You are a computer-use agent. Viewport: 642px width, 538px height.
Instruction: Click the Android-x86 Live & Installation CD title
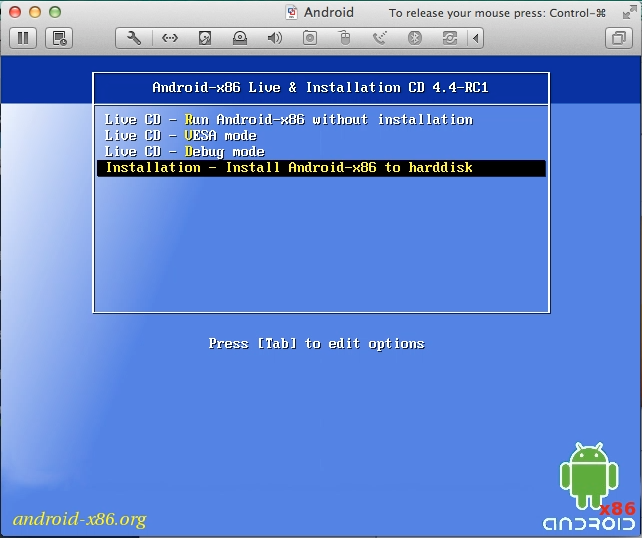tap(321, 87)
